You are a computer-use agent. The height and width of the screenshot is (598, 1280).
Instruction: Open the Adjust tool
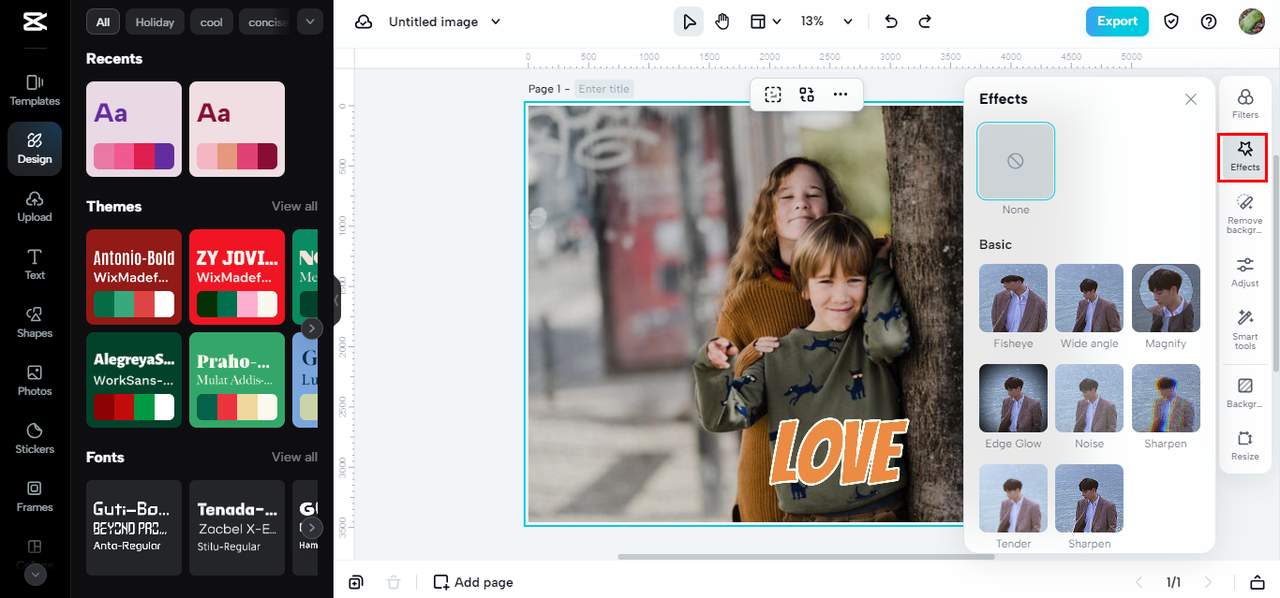(x=1245, y=272)
